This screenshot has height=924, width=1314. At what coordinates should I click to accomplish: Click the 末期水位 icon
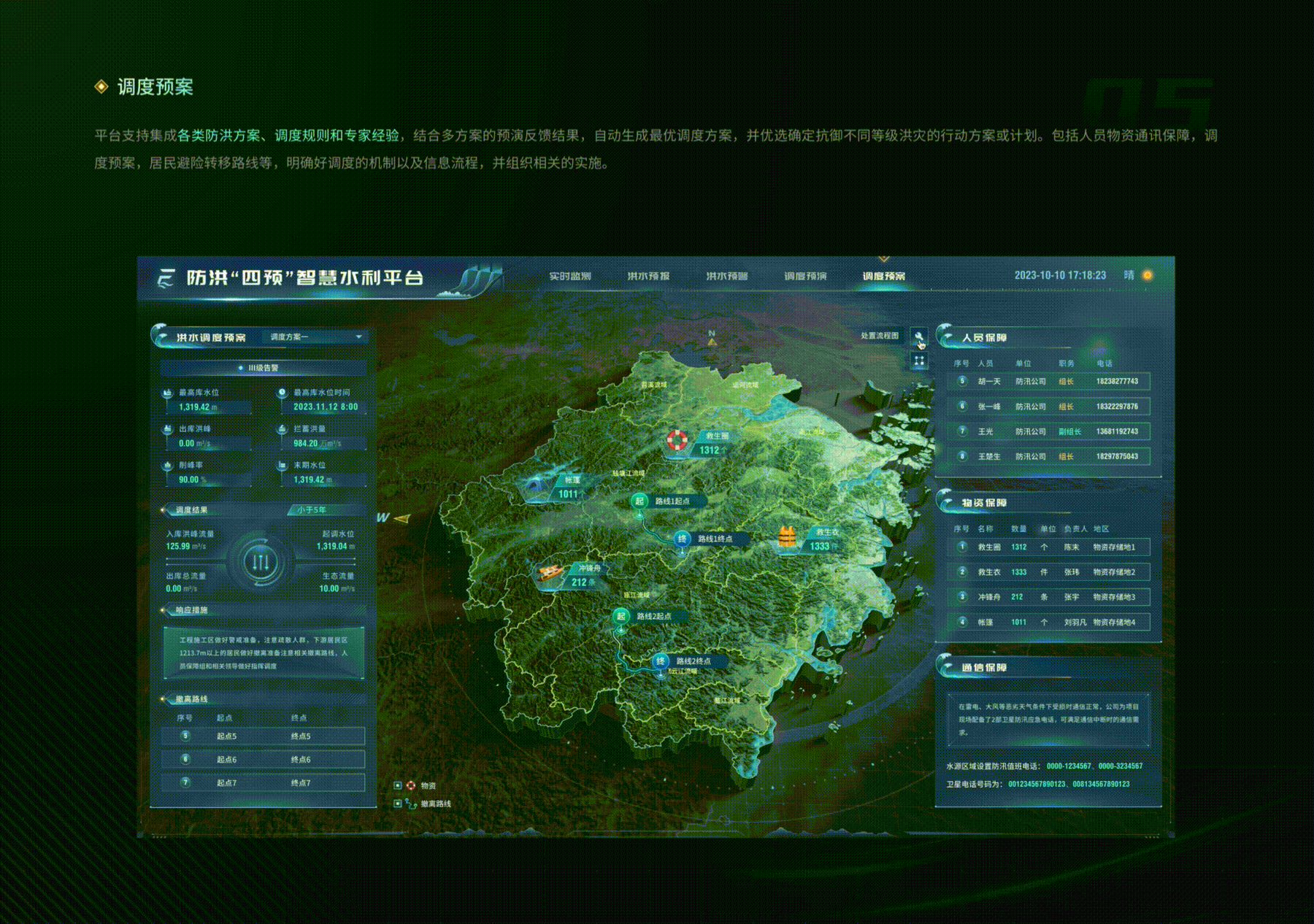click(x=282, y=465)
